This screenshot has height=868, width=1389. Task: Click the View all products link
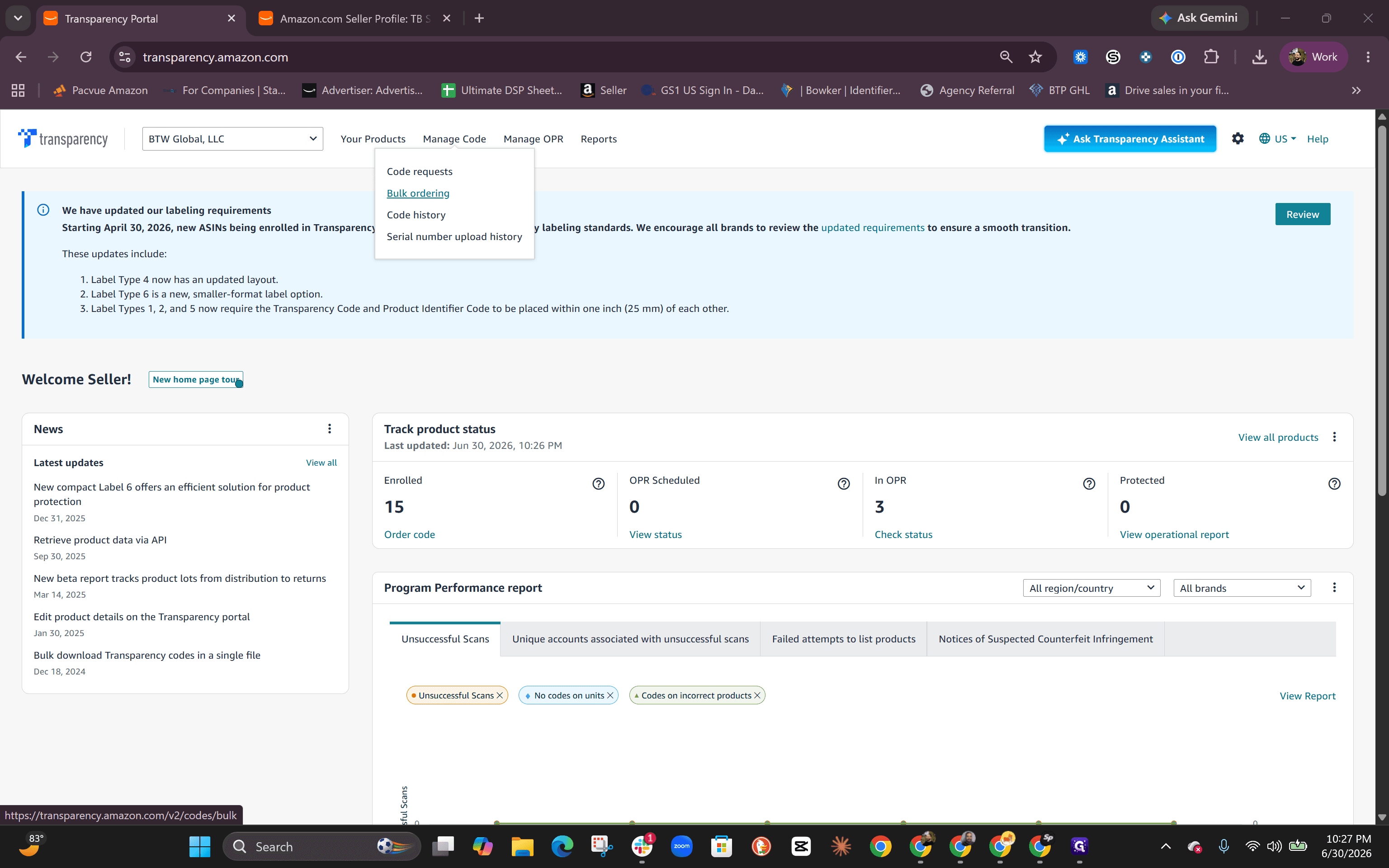(1278, 438)
